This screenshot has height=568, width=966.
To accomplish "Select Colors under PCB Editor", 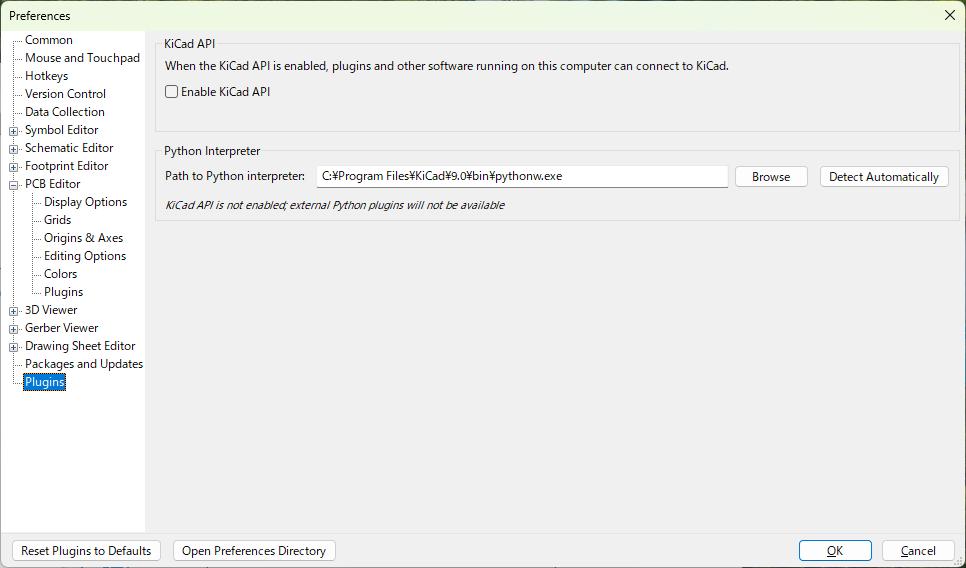I will [60, 274].
